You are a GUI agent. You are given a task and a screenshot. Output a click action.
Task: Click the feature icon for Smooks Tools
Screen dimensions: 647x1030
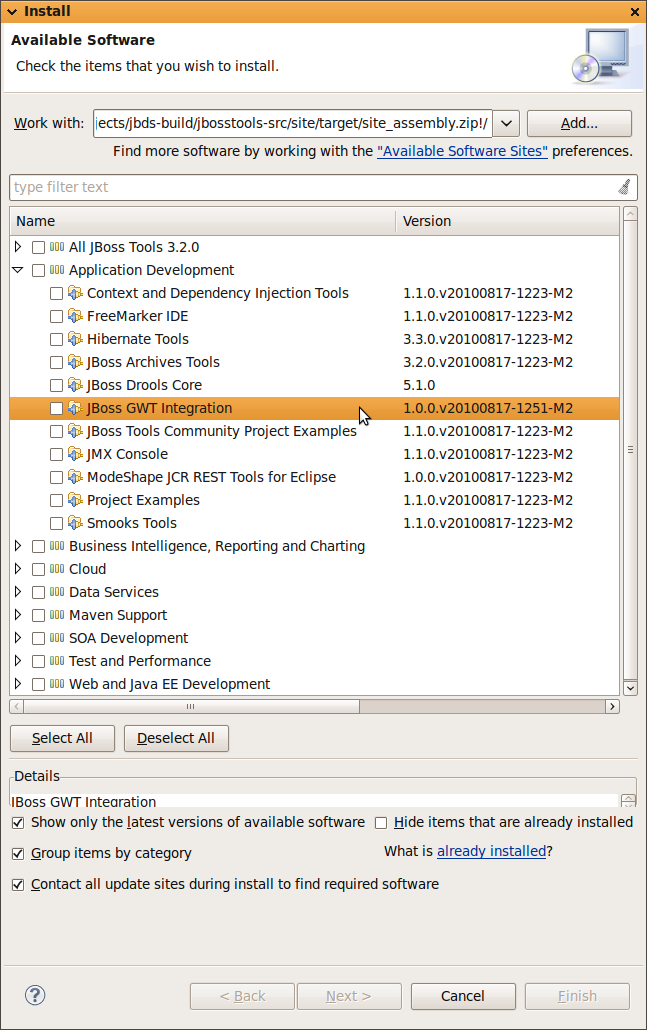(76, 523)
